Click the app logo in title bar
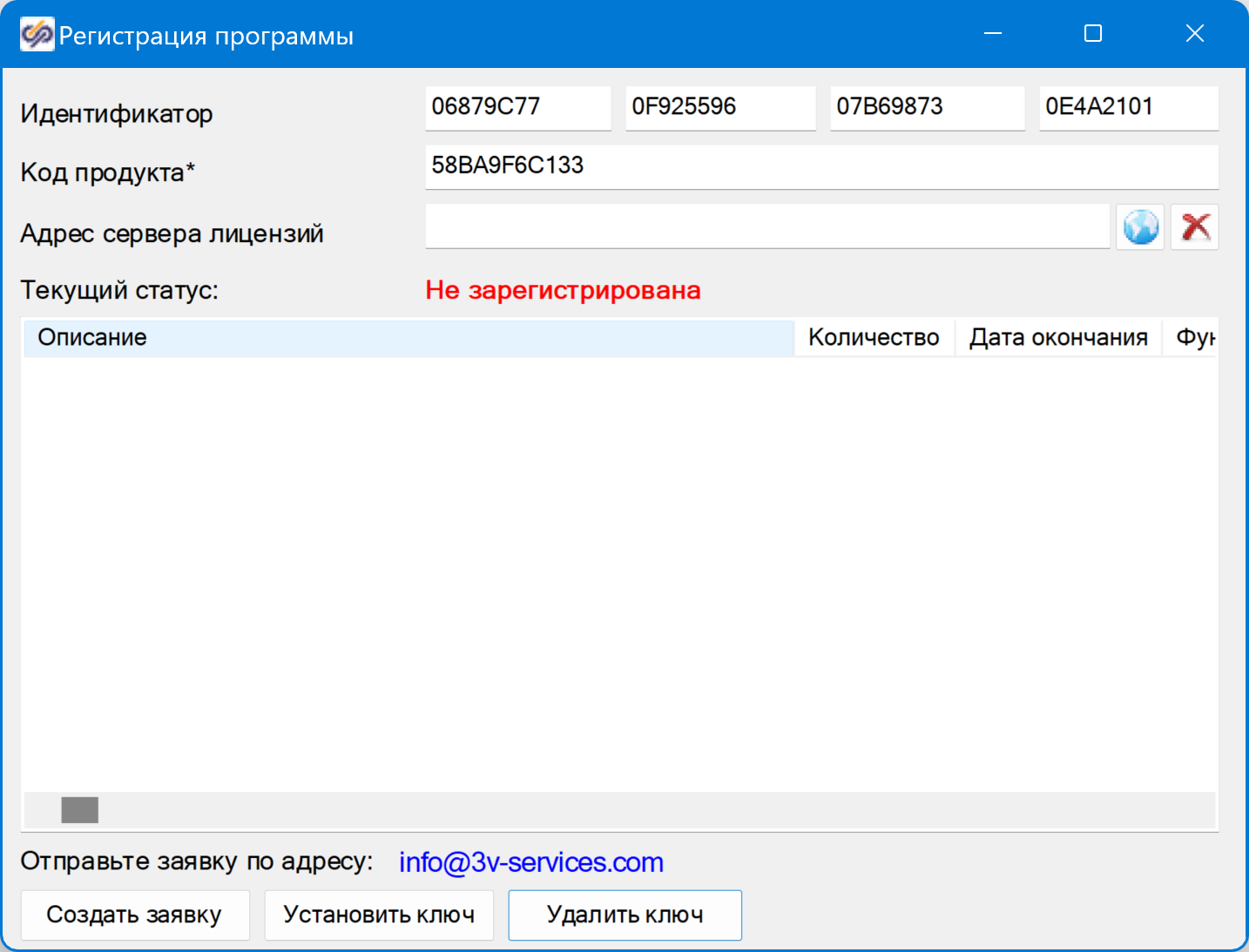 37,35
